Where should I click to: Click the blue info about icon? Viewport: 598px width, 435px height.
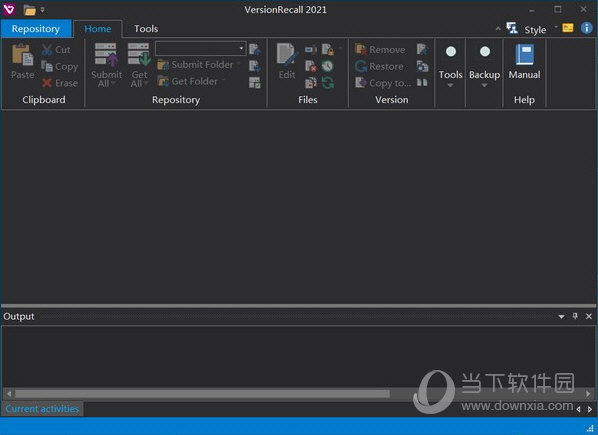click(x=587, y=28)
